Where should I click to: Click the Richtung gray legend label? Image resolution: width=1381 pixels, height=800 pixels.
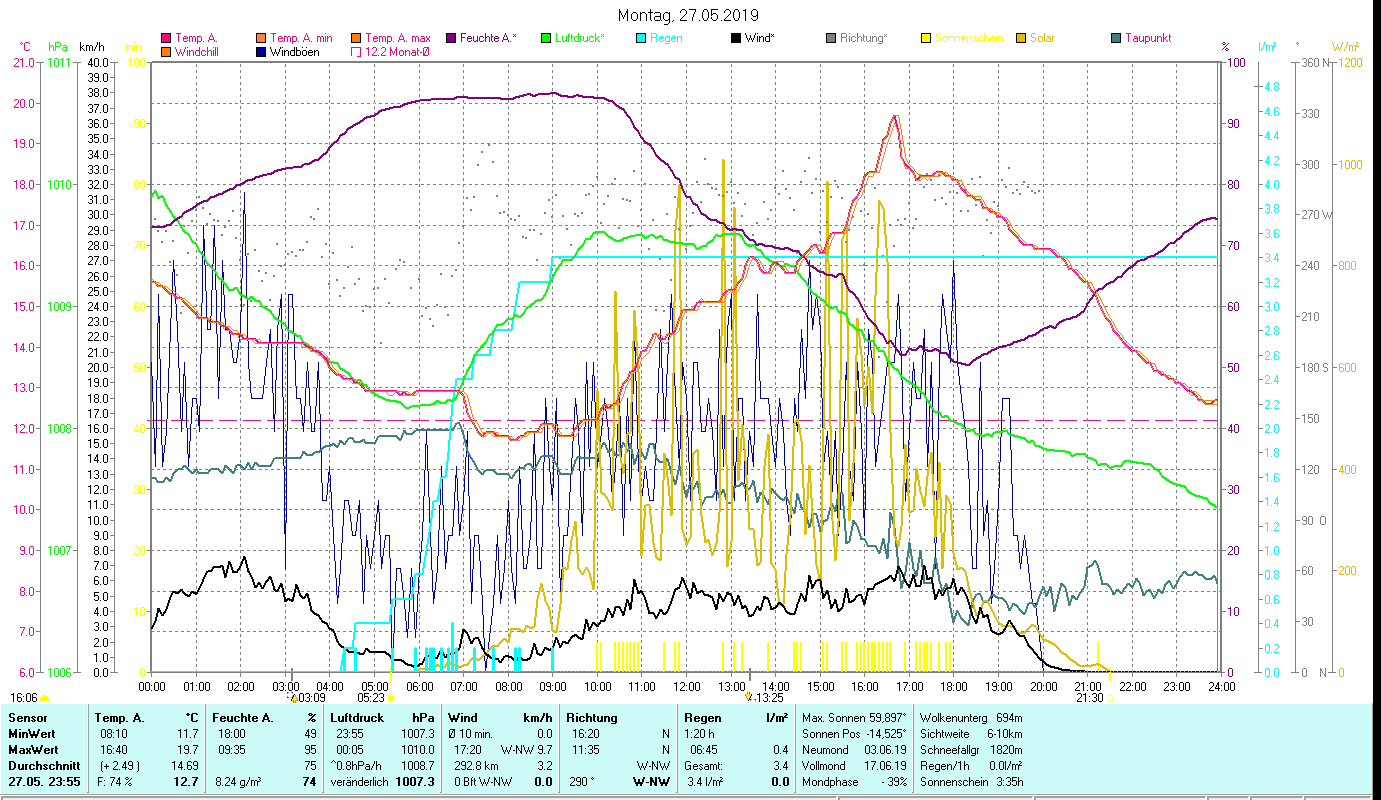coord(863,38)
